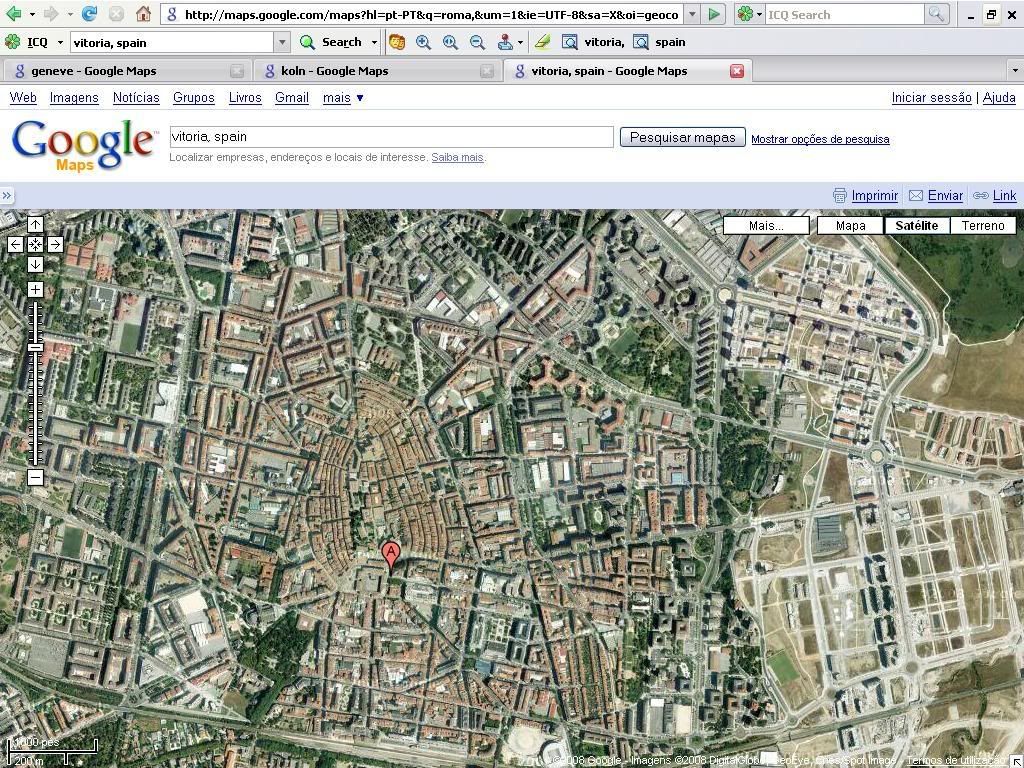Click the Pesquisar mapas button
Viewport: 1024px width, 768px height.
pyautogui.click(x=682, y=138)
